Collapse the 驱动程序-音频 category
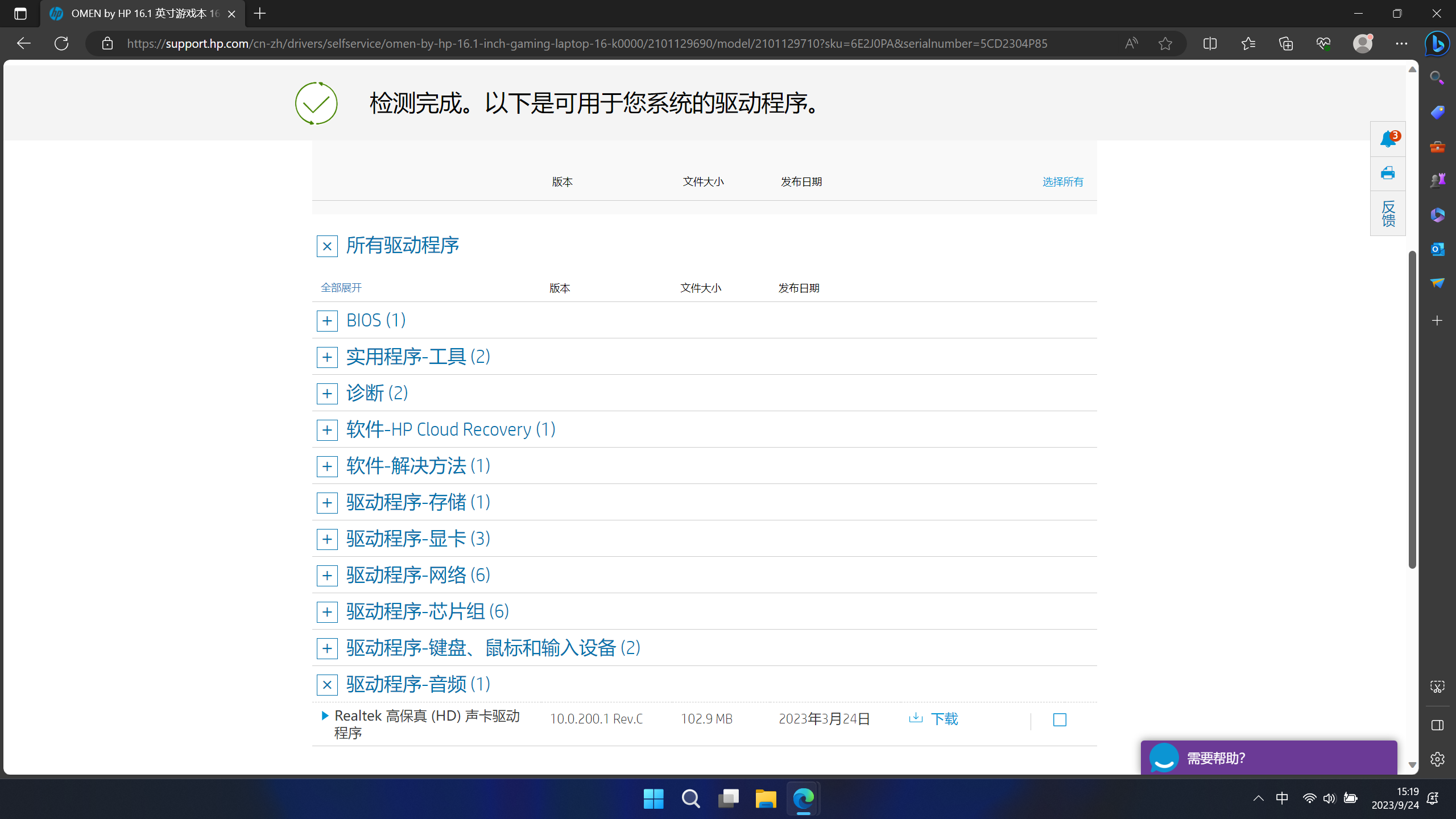1456x819 pixels. point(327,685)
